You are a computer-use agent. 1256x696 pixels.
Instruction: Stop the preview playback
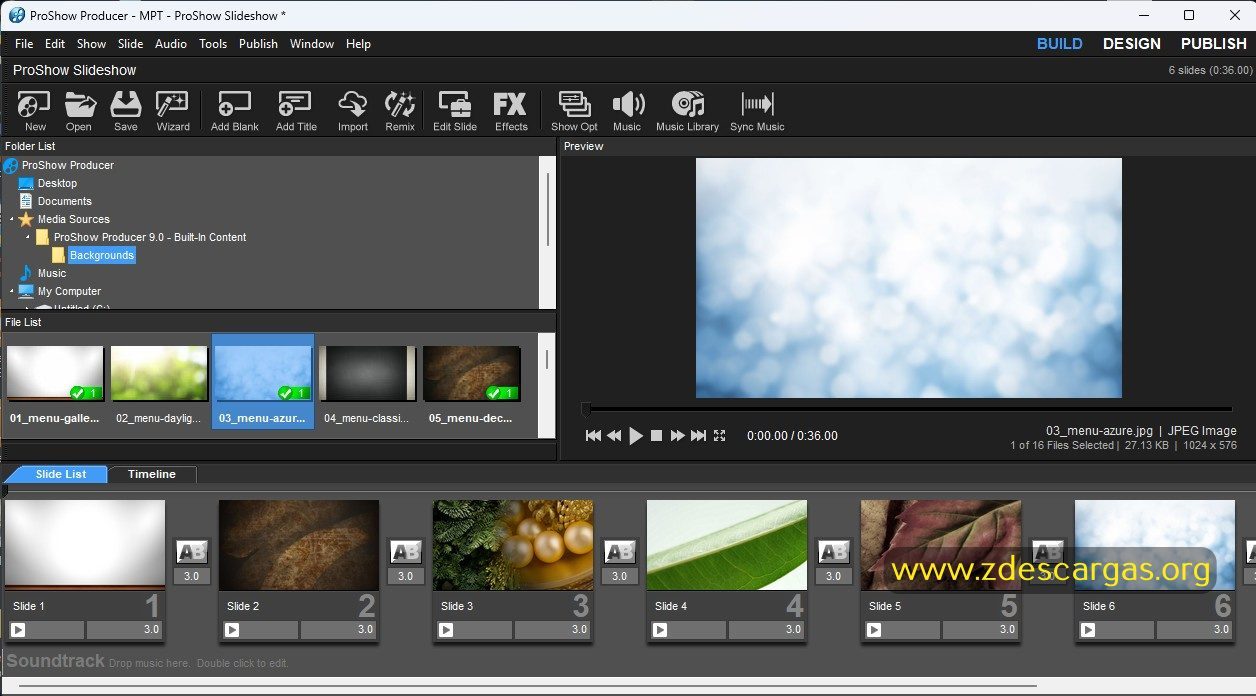(x=657, y=436)
